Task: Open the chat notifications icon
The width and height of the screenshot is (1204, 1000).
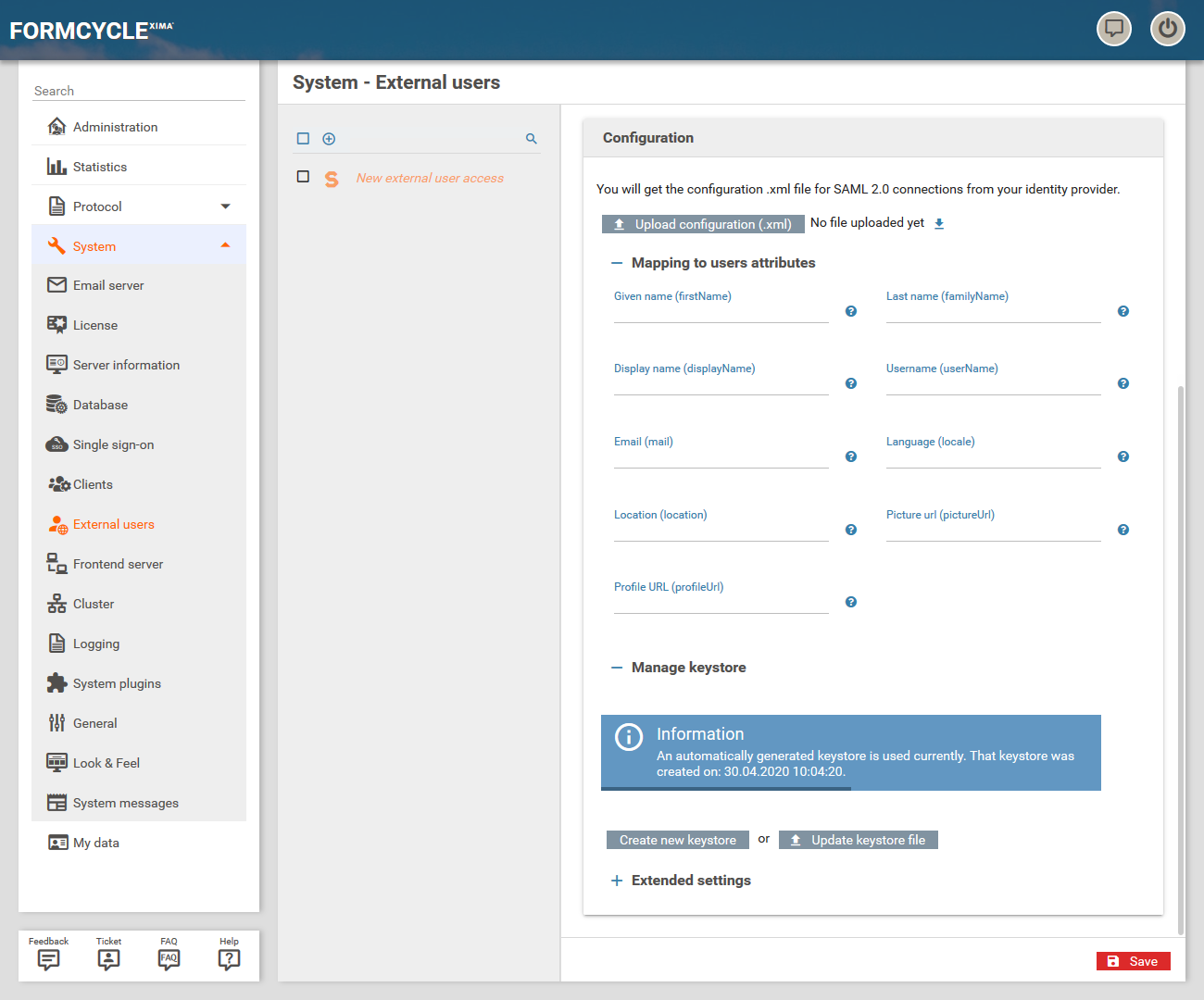Action: click(1113, 29)
